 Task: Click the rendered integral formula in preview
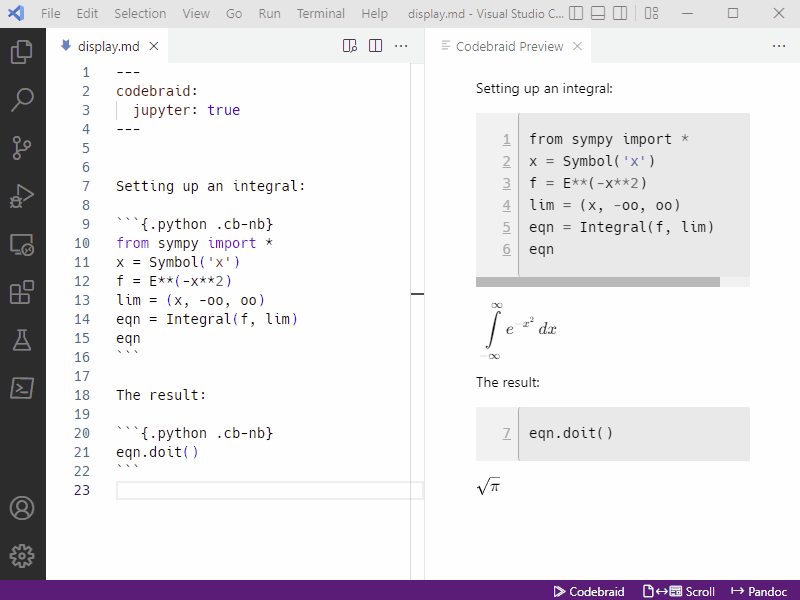point(518,330)
